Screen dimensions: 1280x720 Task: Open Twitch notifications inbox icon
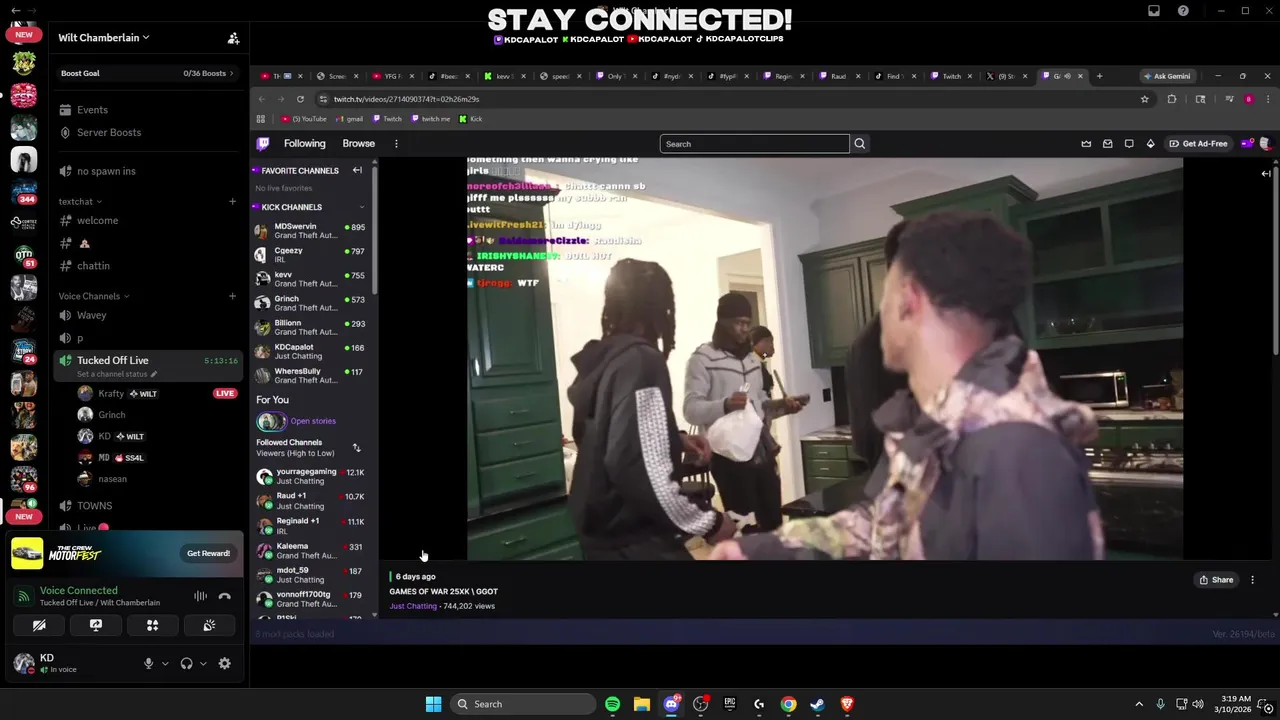(1107, 144)
